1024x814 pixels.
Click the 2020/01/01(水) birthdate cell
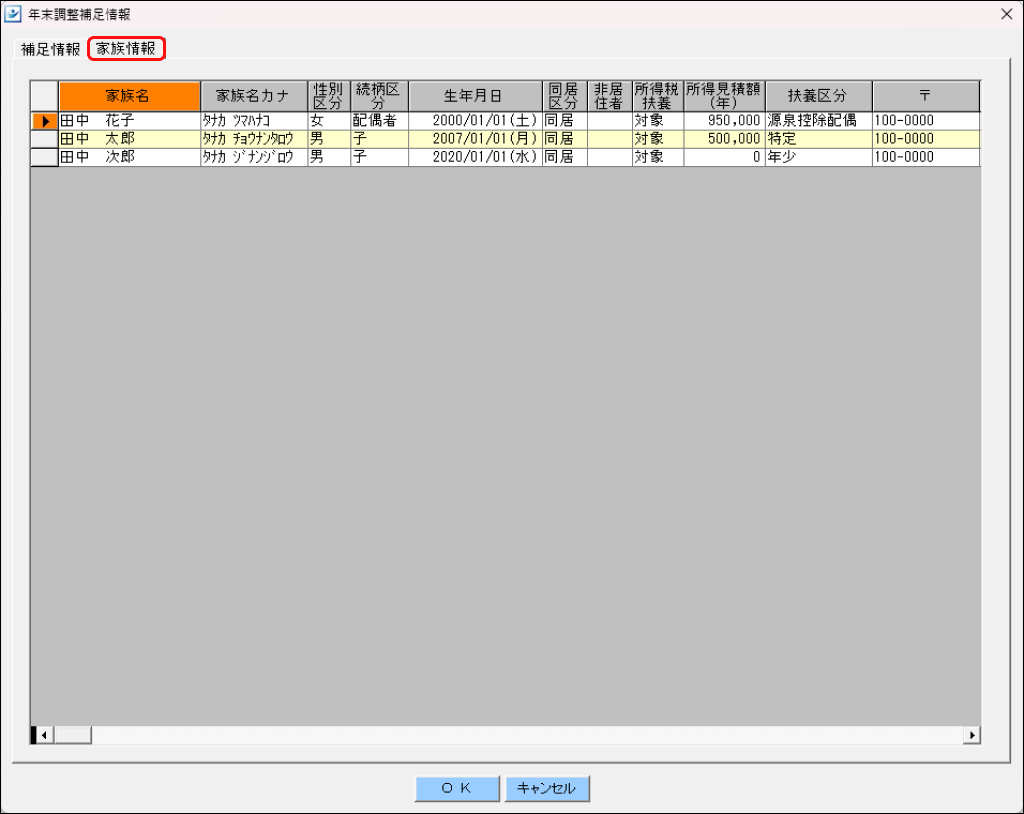pos(475,157)
